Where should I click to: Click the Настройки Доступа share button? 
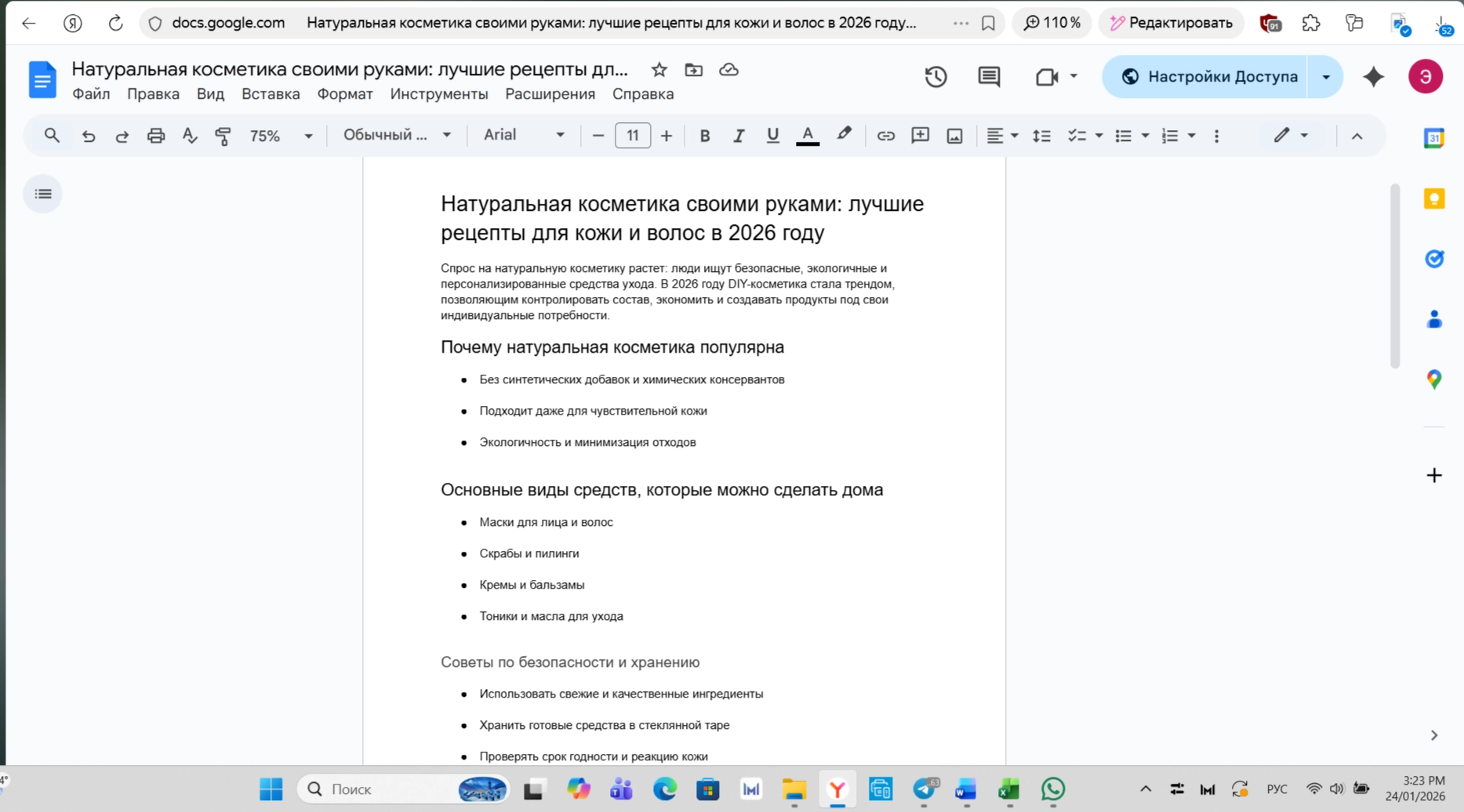(1208, 77)
